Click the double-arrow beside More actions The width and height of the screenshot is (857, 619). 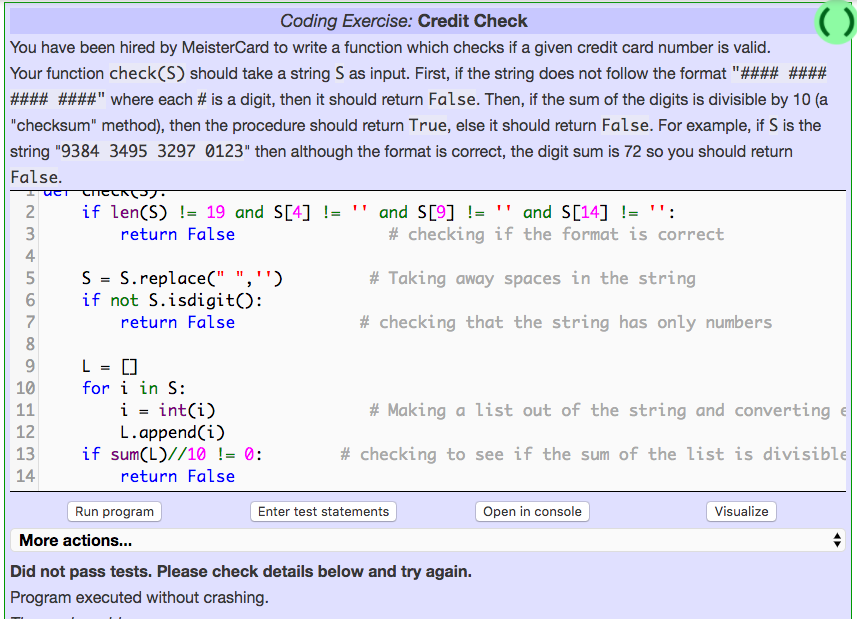(x=838, y=540)
